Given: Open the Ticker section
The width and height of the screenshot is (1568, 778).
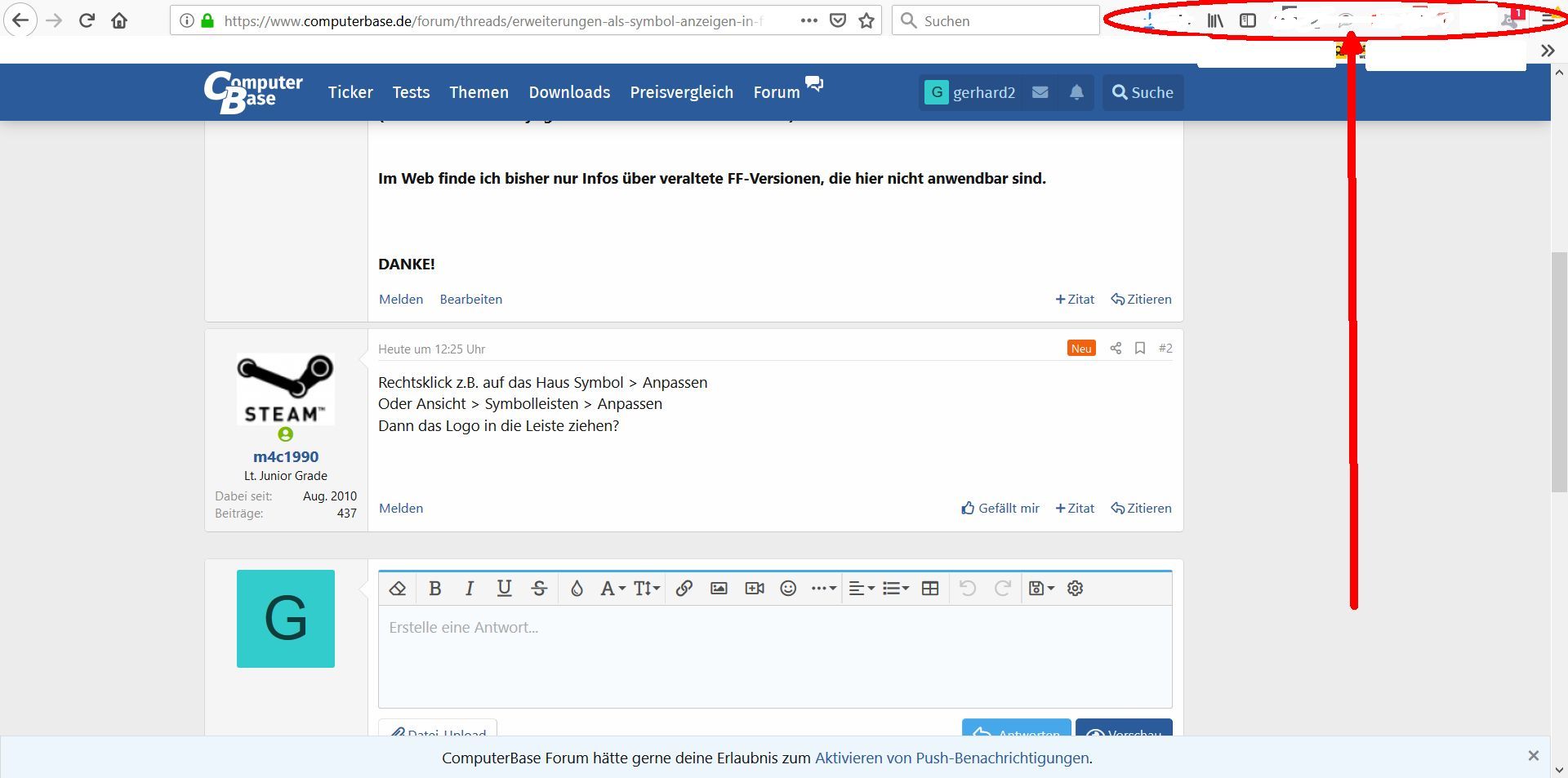Looking at the screenshot, I should 350,92.
